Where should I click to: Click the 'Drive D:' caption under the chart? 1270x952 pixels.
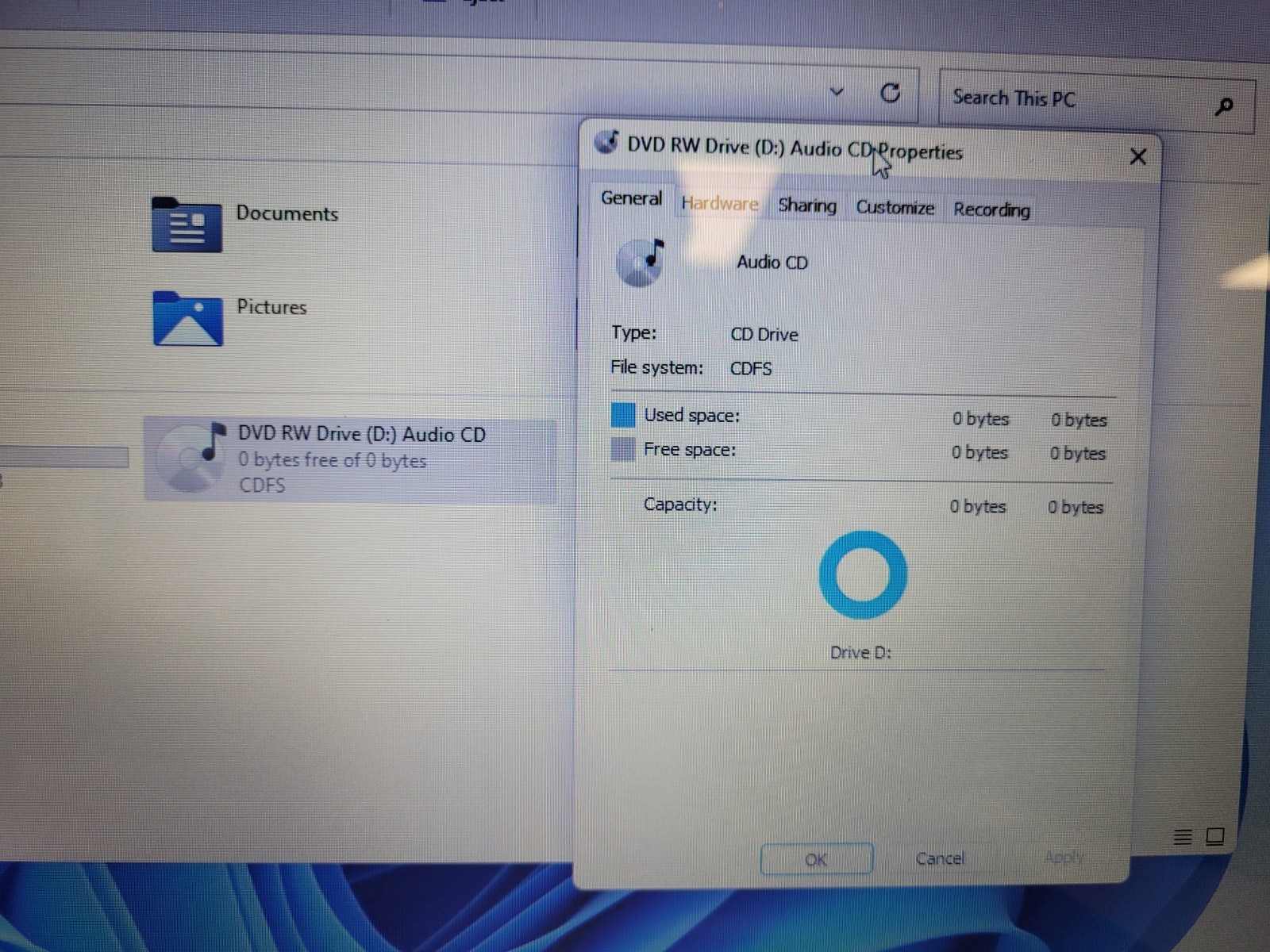coord(861,653)
